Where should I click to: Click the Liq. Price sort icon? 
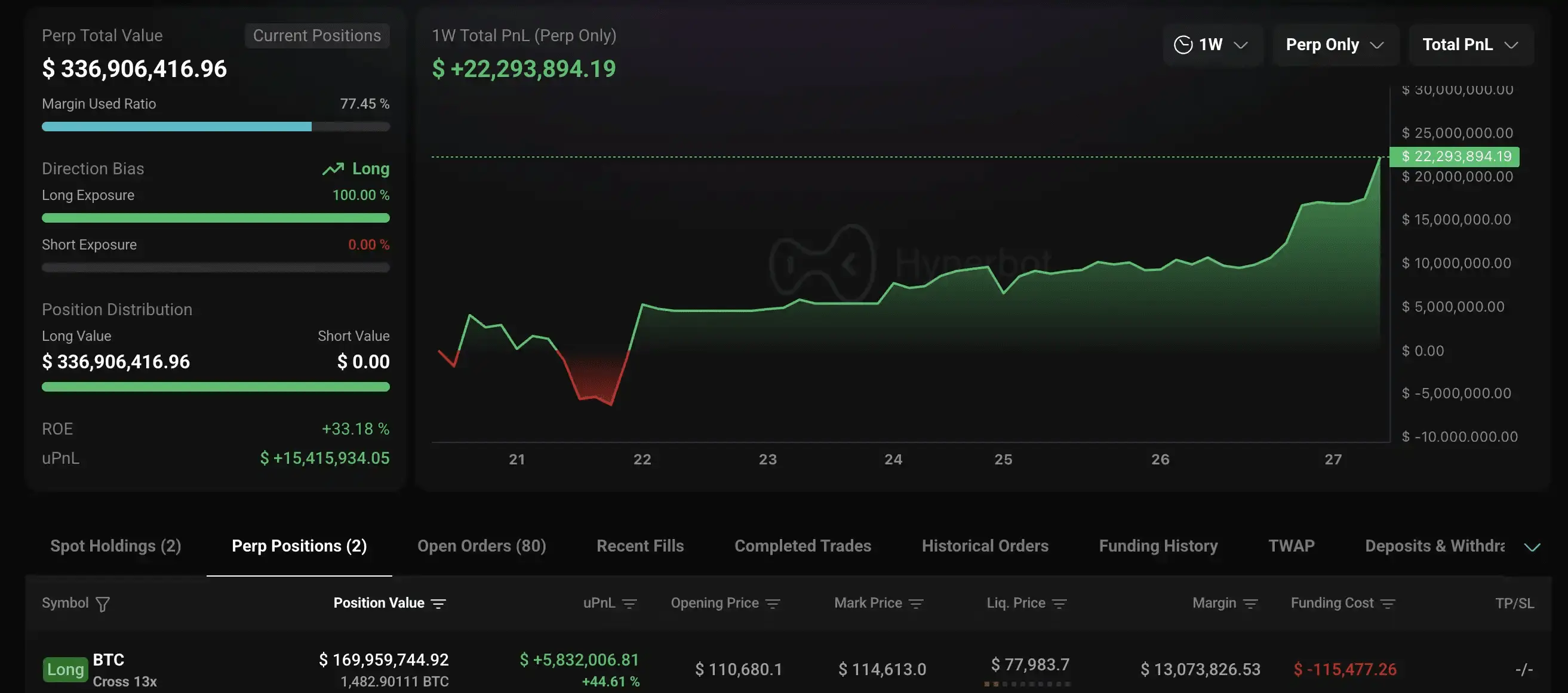[1059, 603]
